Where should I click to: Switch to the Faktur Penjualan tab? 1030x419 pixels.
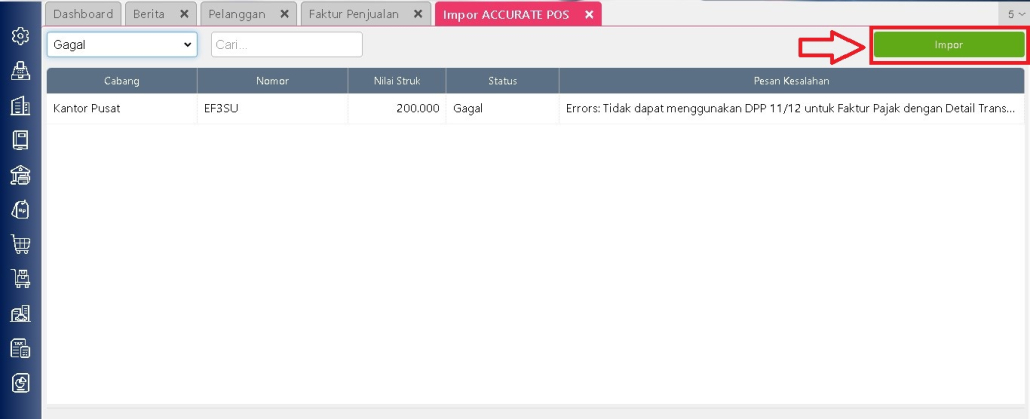pyautogui.click(x=353, y=14)
